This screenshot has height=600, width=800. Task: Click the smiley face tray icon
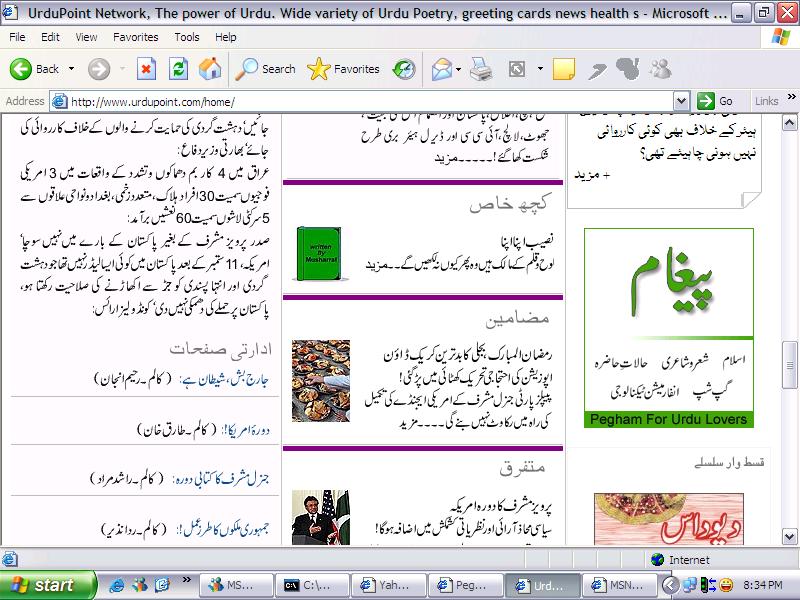[727, 585]
